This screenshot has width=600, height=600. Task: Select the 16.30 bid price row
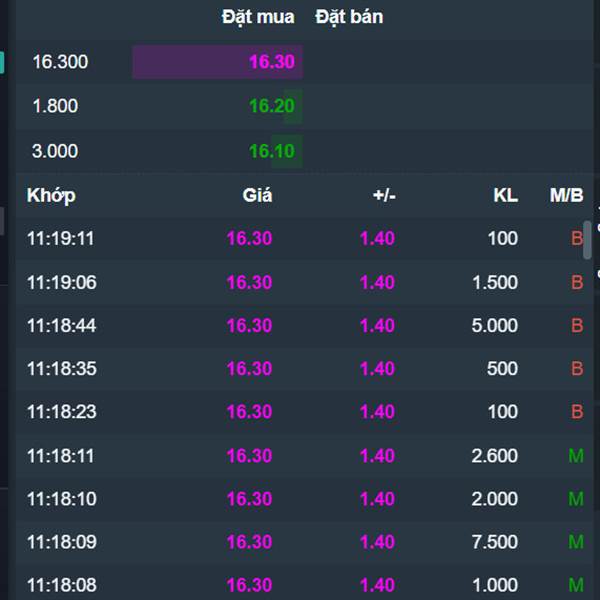(305, 62)
